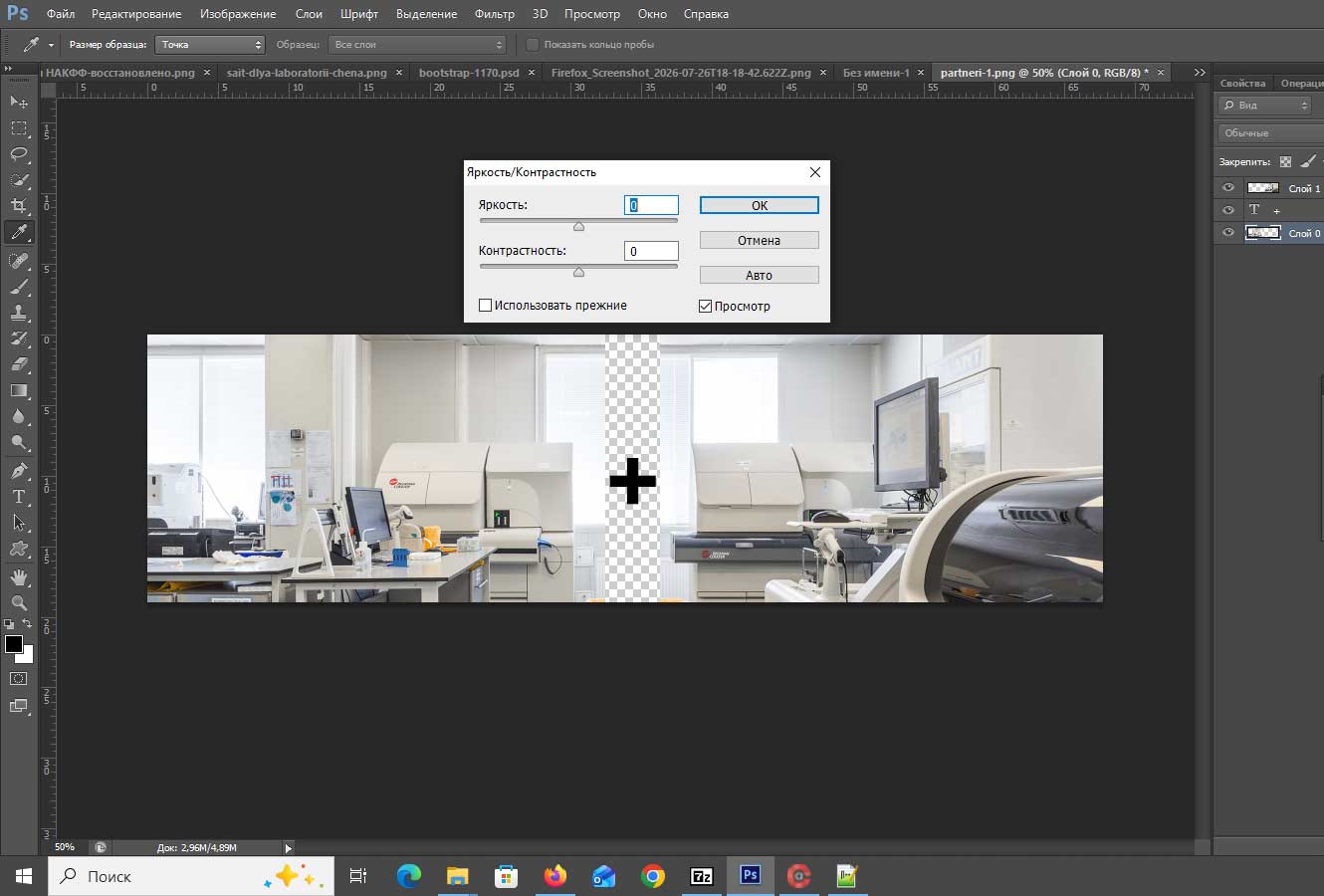The height and width of the screenshot is (896, 1324).
Task: Open the Размер образца dropdown
Action: point(210,45)
